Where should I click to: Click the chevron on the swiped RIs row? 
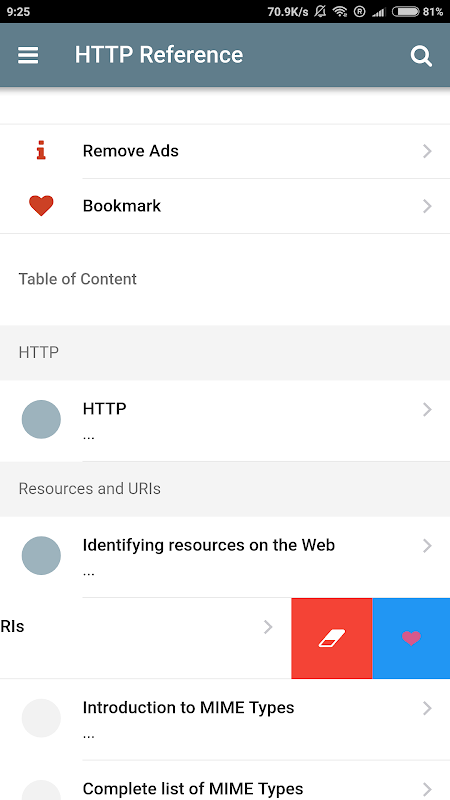point(268,627)
